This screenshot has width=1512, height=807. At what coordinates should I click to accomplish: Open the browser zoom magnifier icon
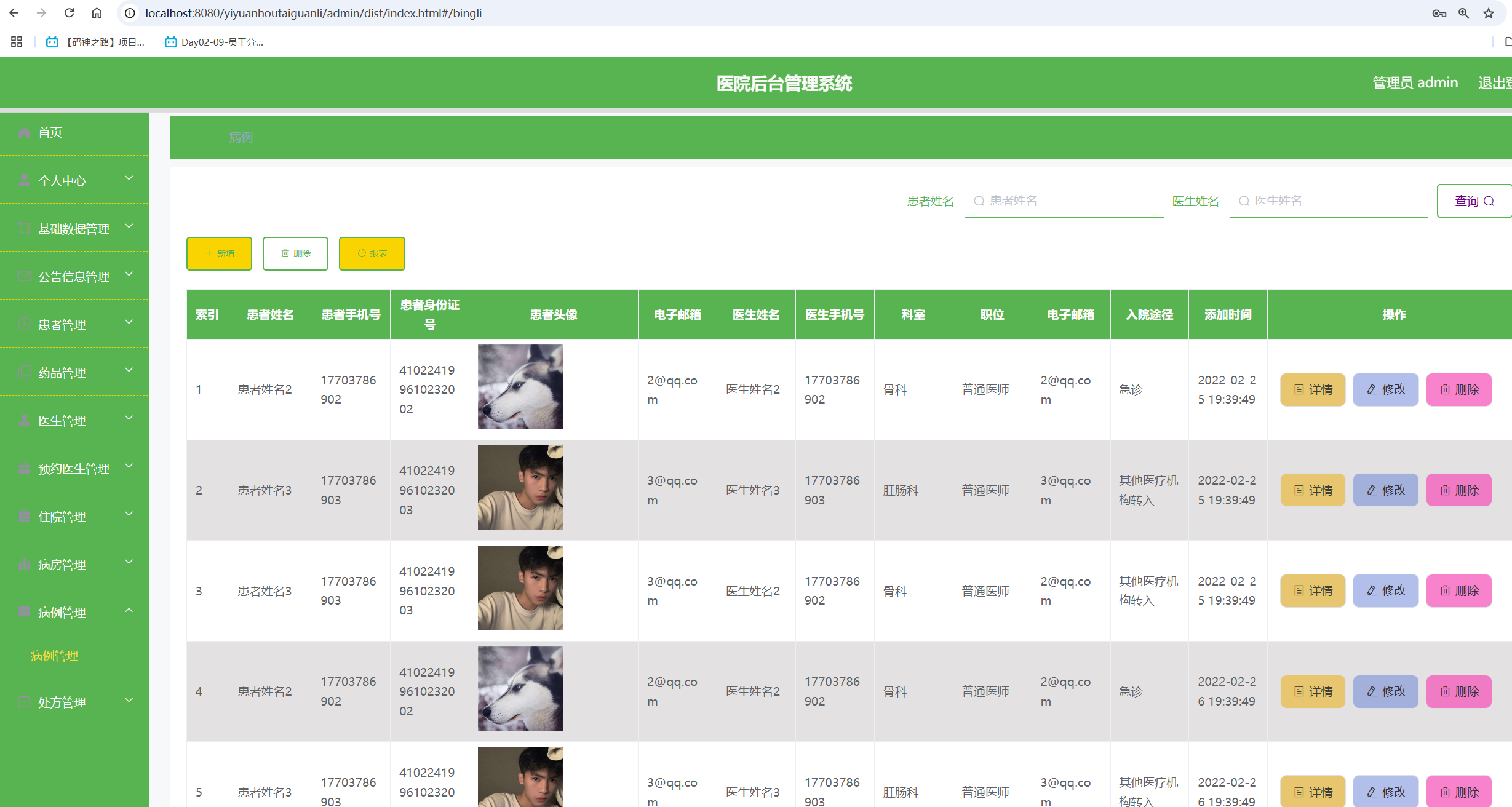tap(1464, 13)
